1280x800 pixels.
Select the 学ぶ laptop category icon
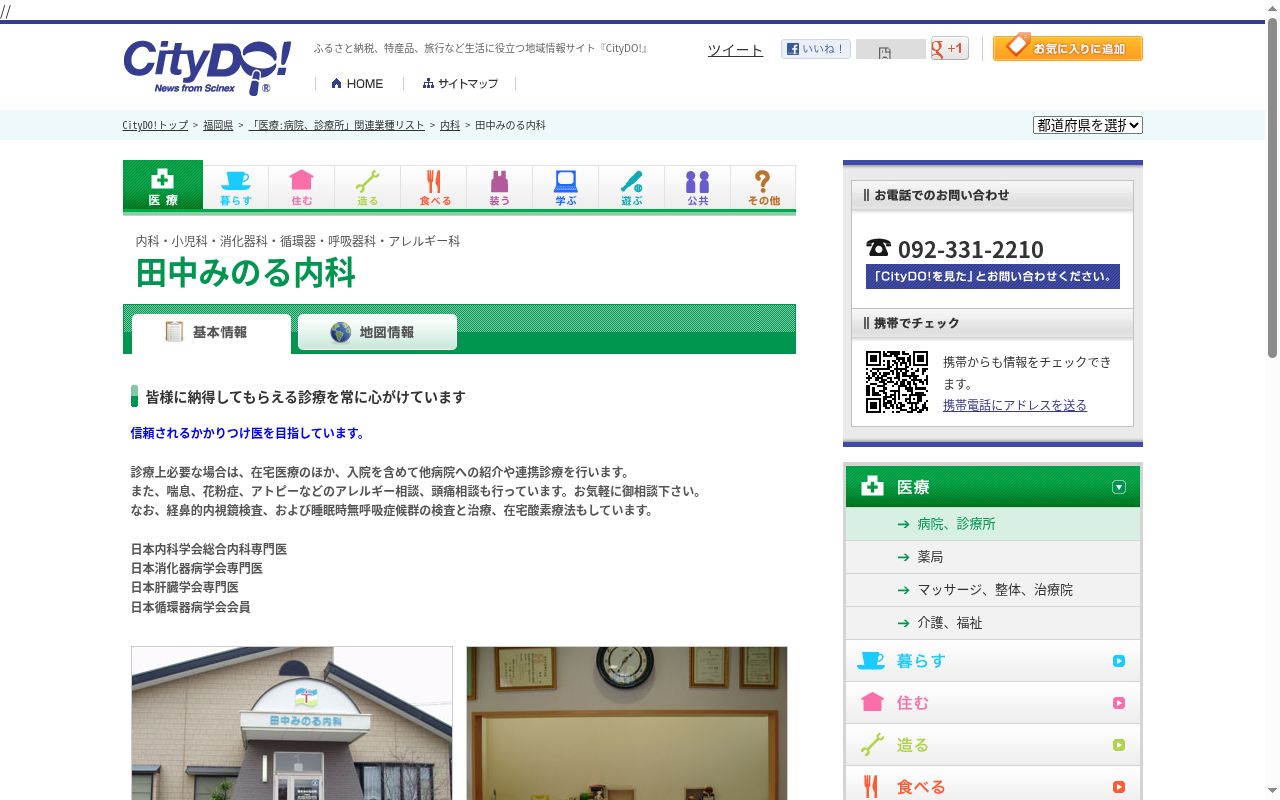click(x=566, y=188)
